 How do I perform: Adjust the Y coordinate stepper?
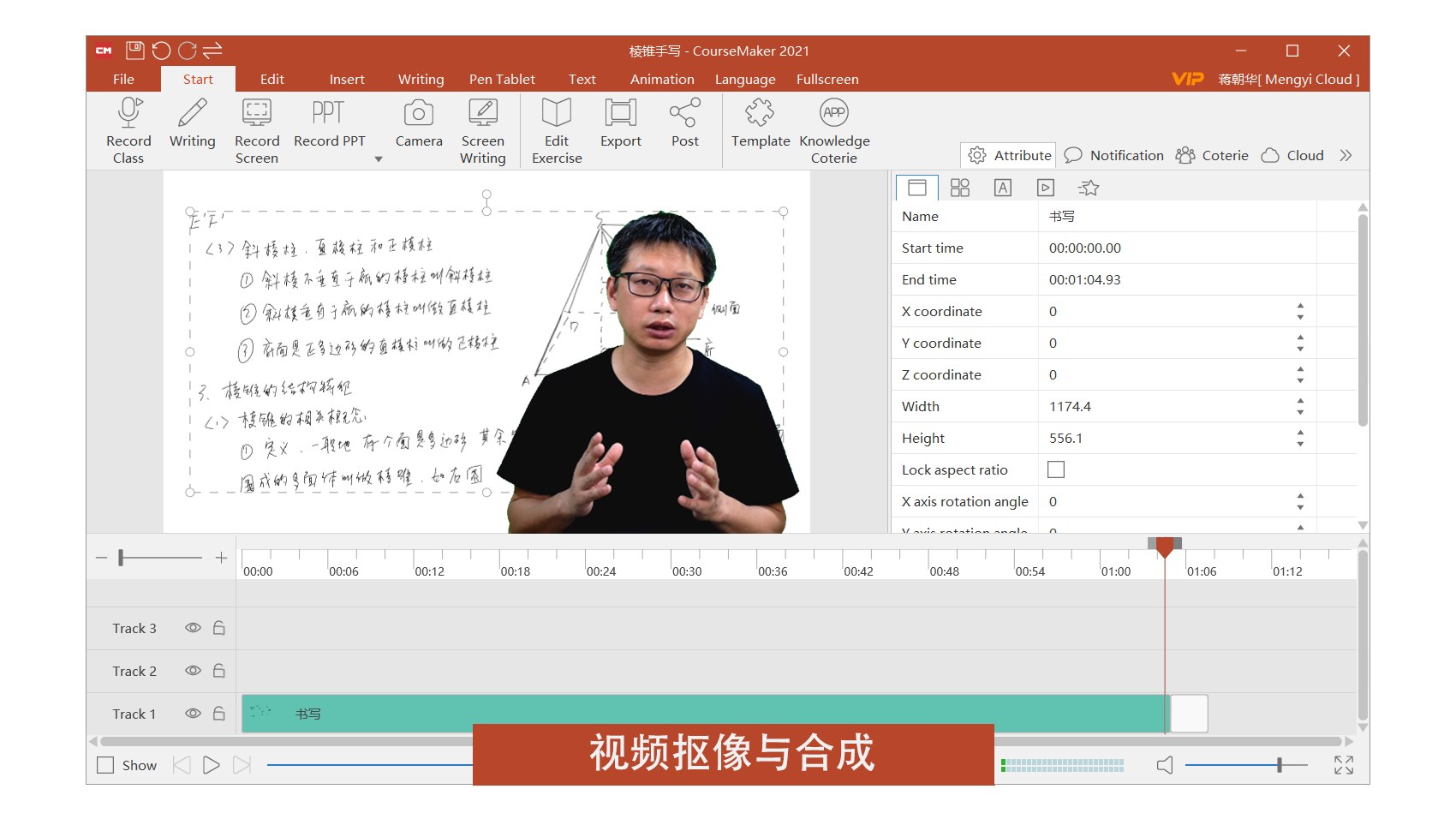tap(1300, 343)
